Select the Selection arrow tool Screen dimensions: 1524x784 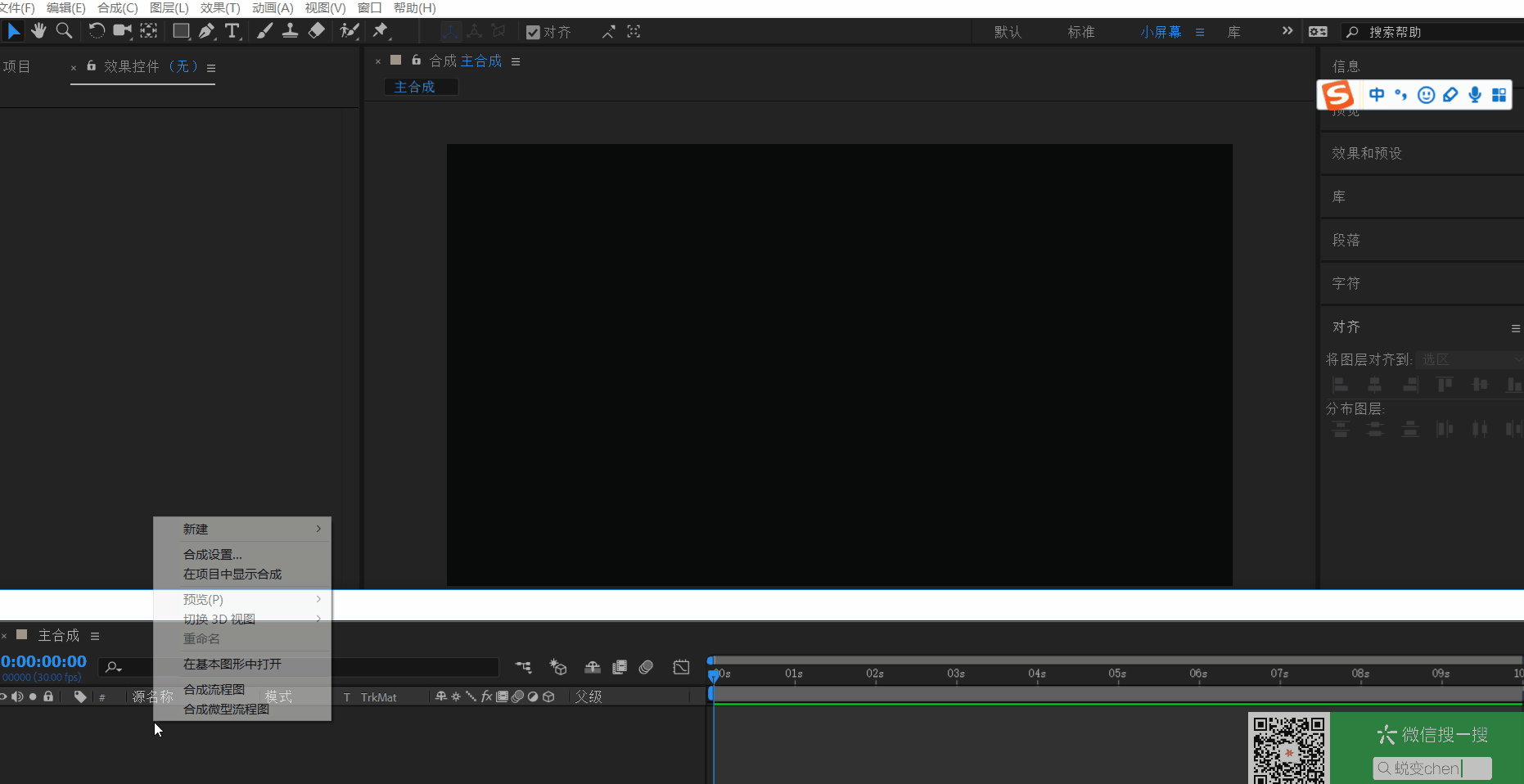click(13, 31)
